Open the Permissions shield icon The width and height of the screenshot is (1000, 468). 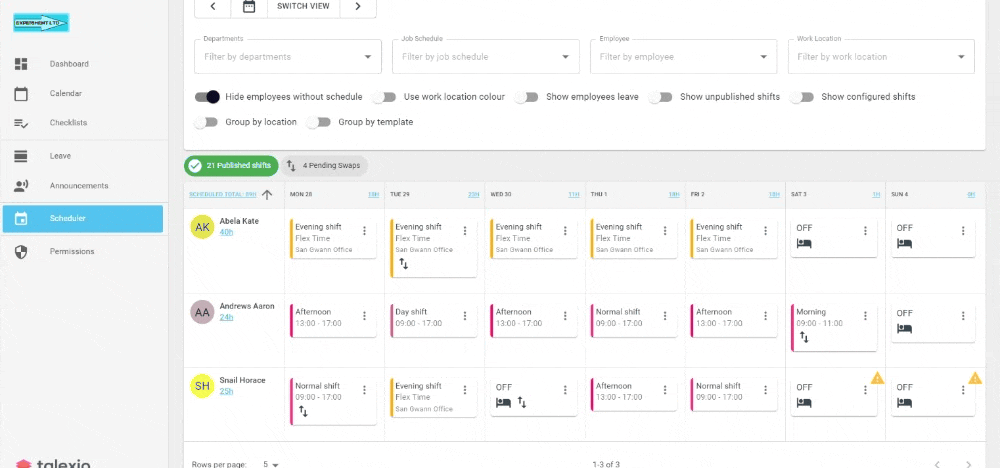pyautogui.click(x=21, y=252)
